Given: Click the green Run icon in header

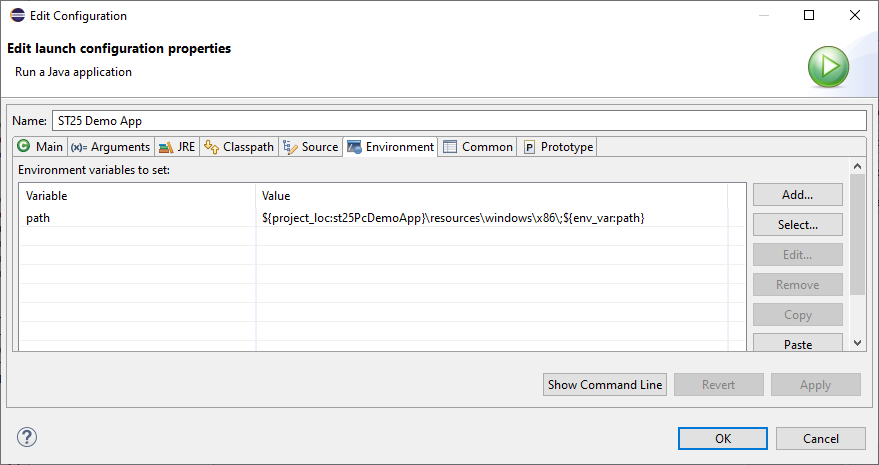Looking at the screenshot, I should pyautogui.click(x=828, y=66).
